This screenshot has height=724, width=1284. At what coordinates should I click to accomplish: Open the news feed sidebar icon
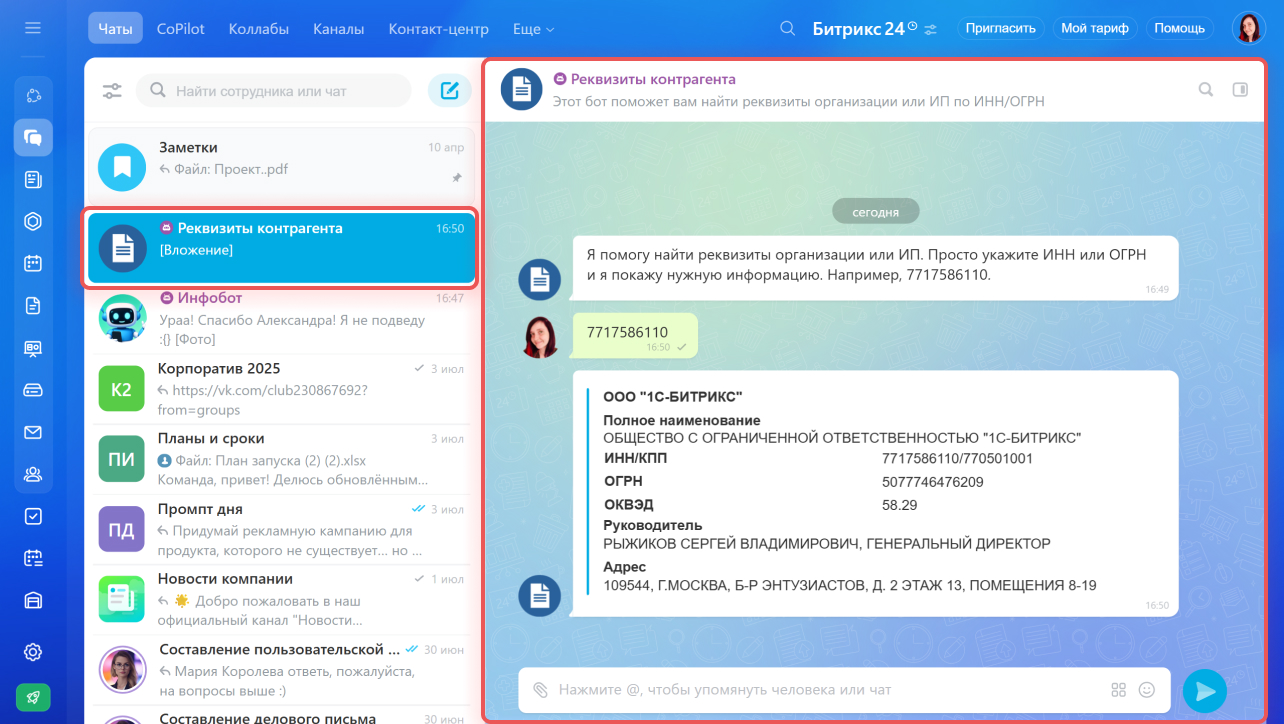pyautogui.click(x=33, y=179)
